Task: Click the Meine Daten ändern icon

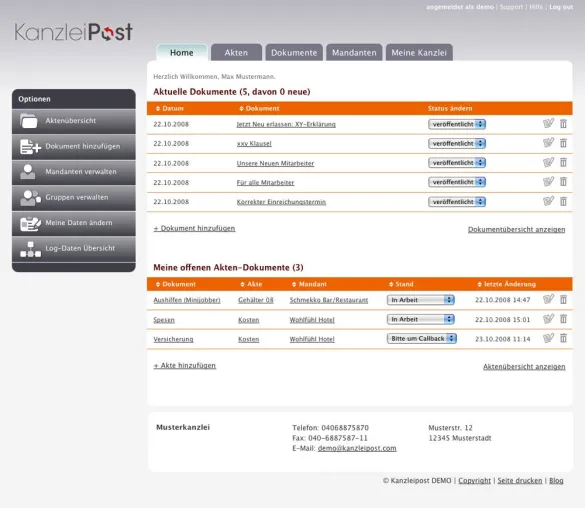Action: (x=30, y=223)
